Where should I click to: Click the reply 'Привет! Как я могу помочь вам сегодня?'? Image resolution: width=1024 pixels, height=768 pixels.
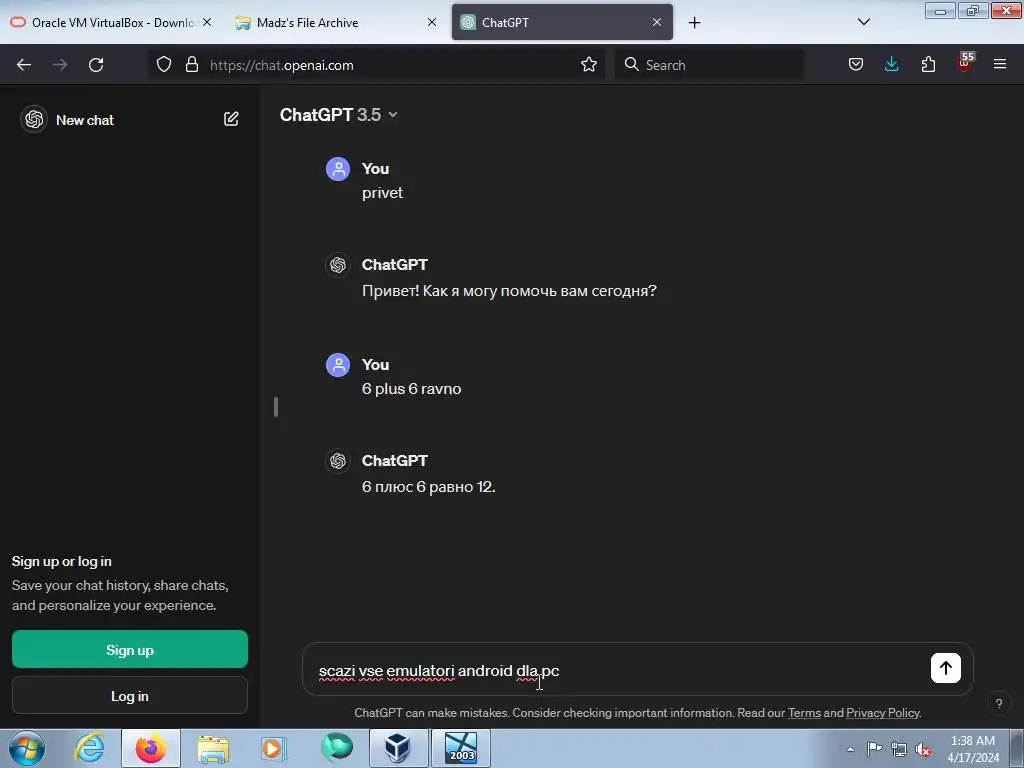pyautogui.click(x=509, y=291)
